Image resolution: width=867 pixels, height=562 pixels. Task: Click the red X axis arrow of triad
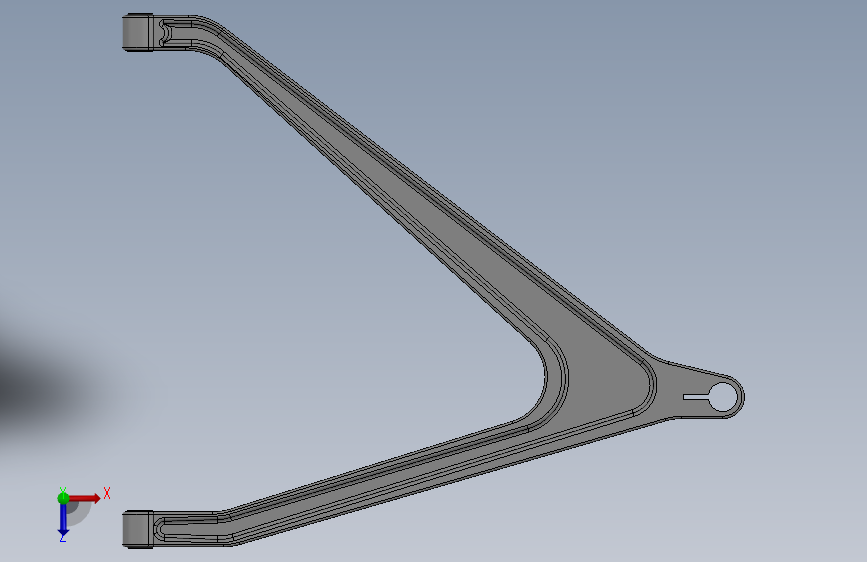point(85,498)
